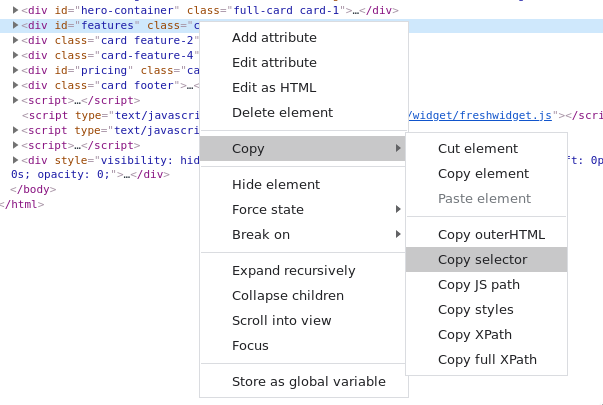This screenshot has width=603, height=405.
Task: Click Copy outerHTML submenu entry
Action: (491, 234)
